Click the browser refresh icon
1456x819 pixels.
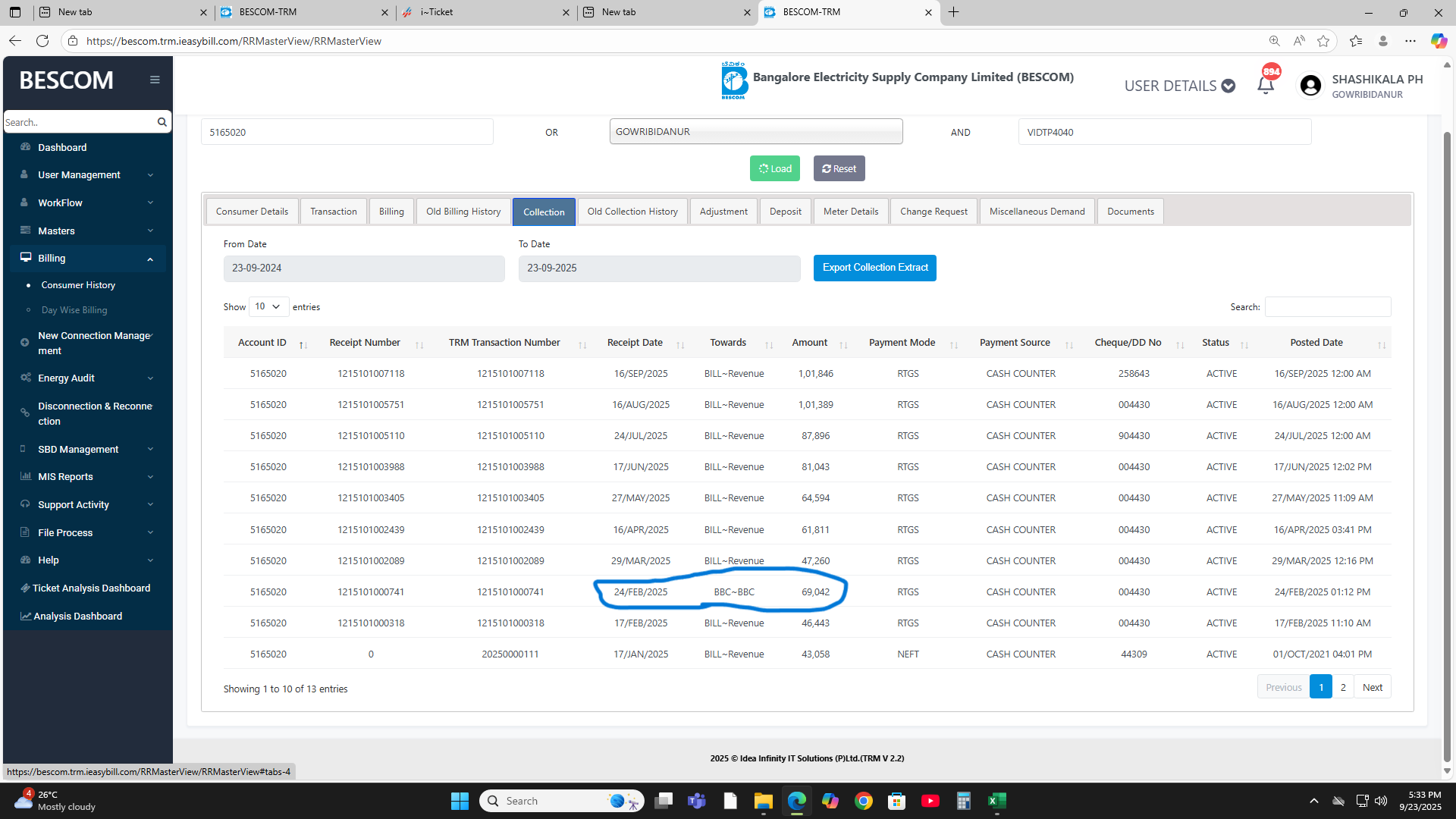pos(42,41)
